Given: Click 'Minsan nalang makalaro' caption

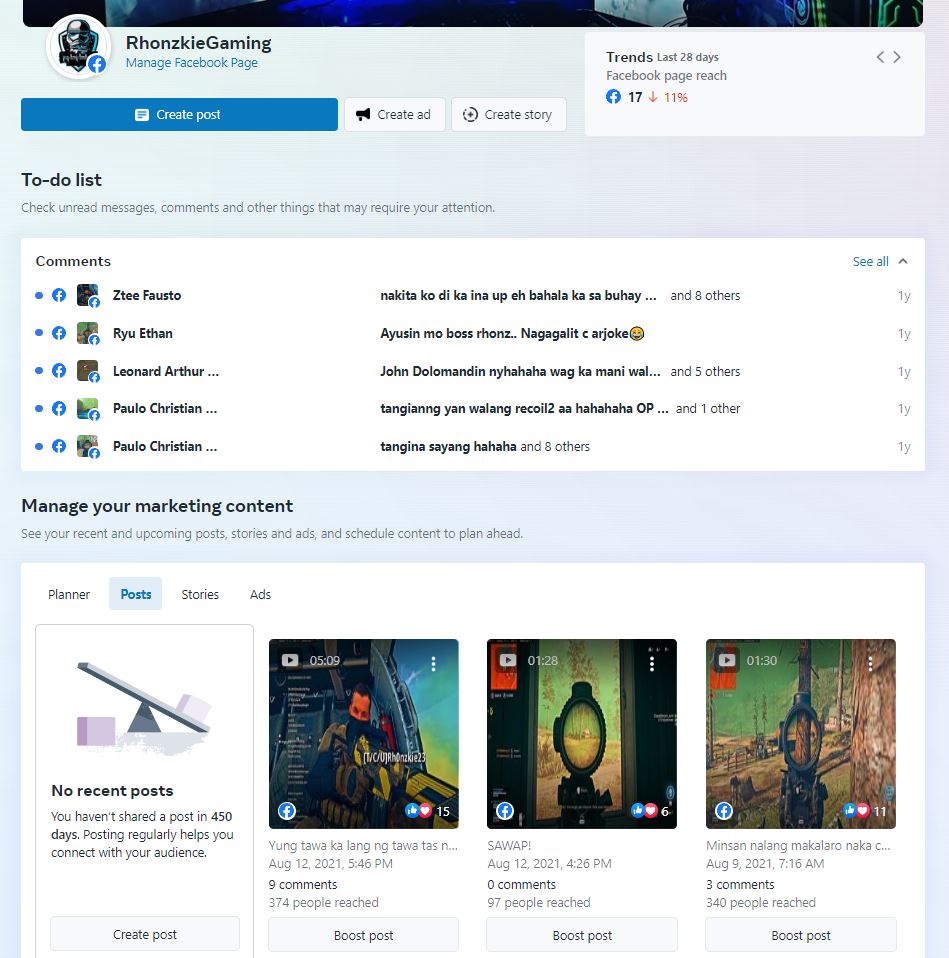Looking at the screenshot, I should 798,845.
